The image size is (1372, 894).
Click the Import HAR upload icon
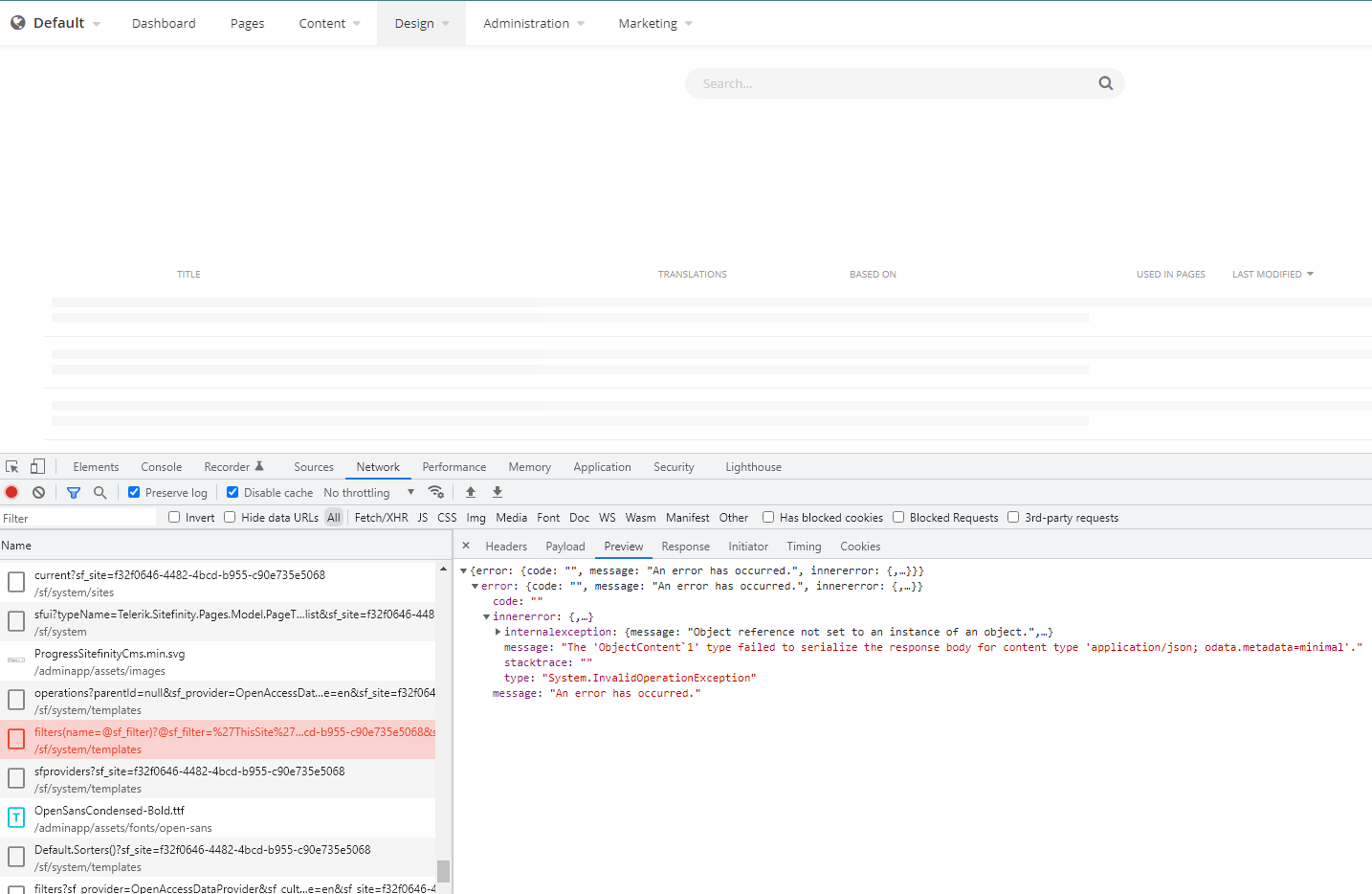(x=471, y=492)
